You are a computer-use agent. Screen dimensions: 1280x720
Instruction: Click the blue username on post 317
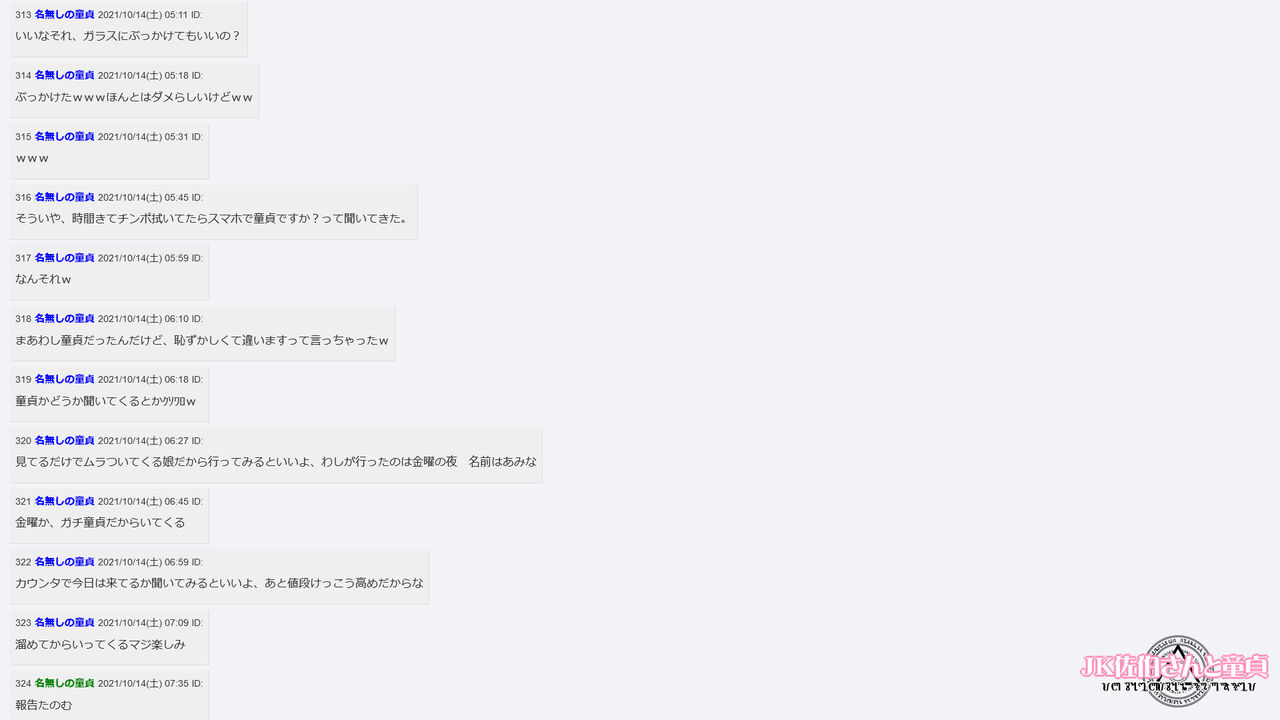65,258
